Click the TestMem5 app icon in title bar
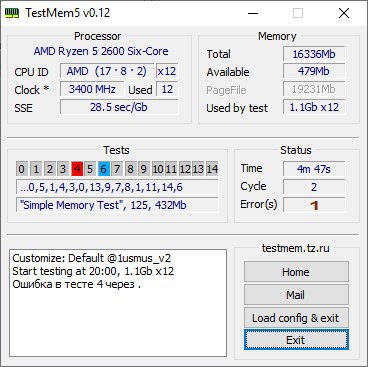Image resolution: width=368 pixels, height=367 pixels. click(x=12, y=13)
